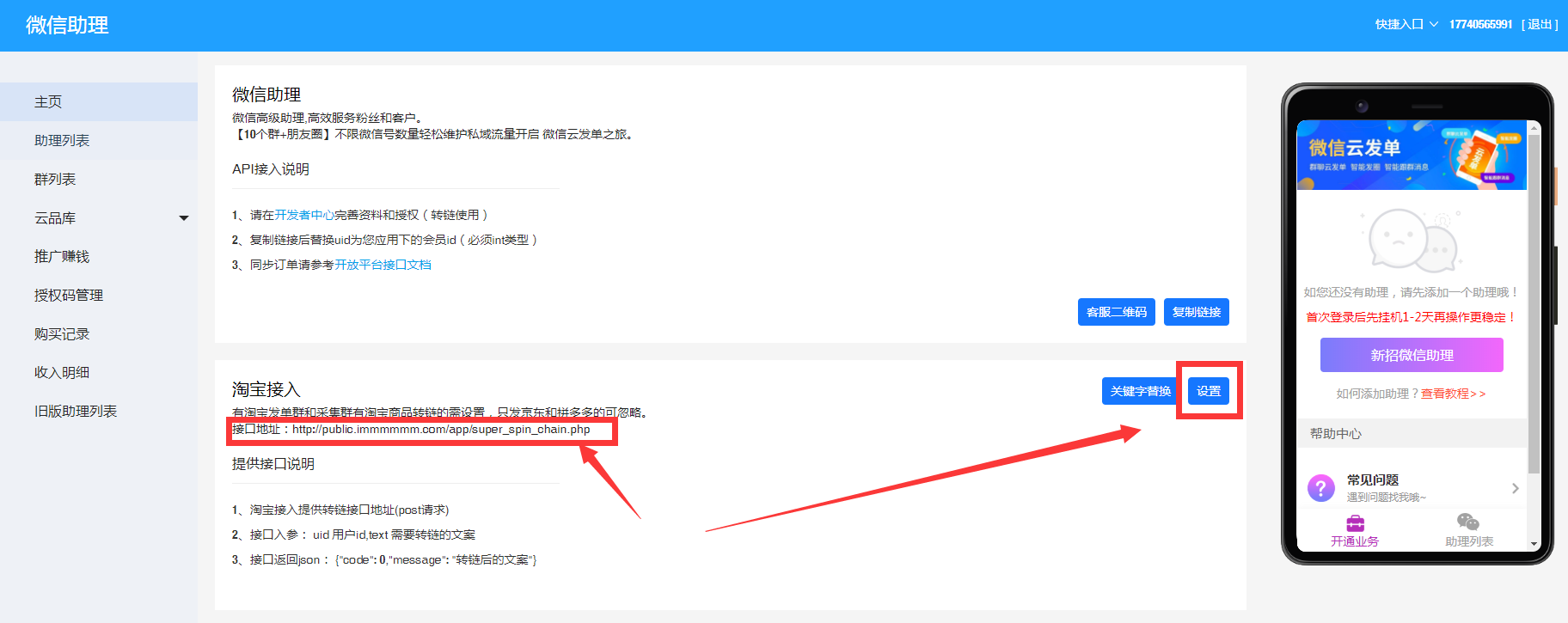Click the 复制链接 button
The image size is (1568, 623).
point(1197,312)
